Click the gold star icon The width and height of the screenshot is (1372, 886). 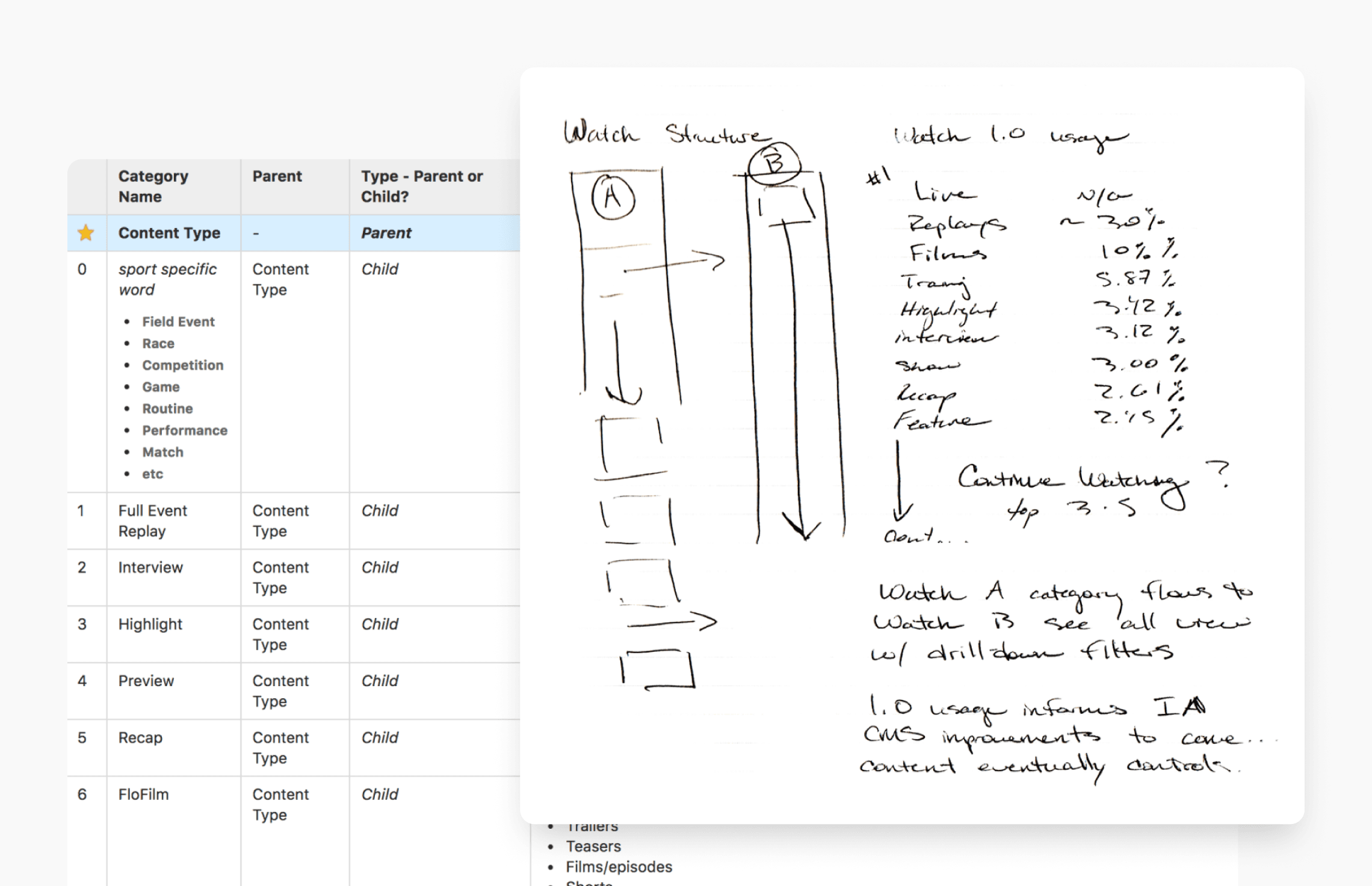coord(86,233)
